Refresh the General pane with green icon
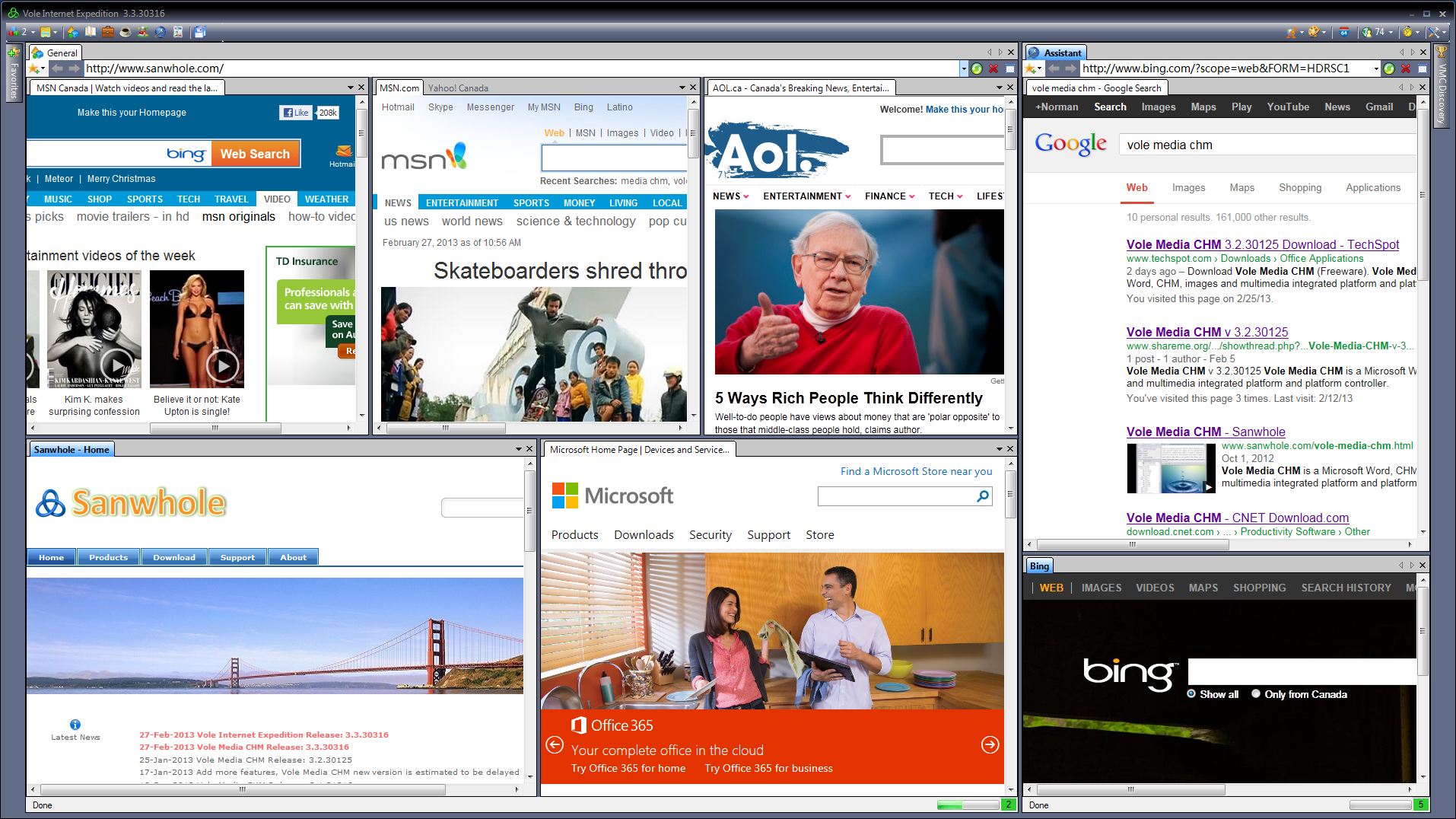This screenshot has width=1456, height=819. [x=977, y=69]
